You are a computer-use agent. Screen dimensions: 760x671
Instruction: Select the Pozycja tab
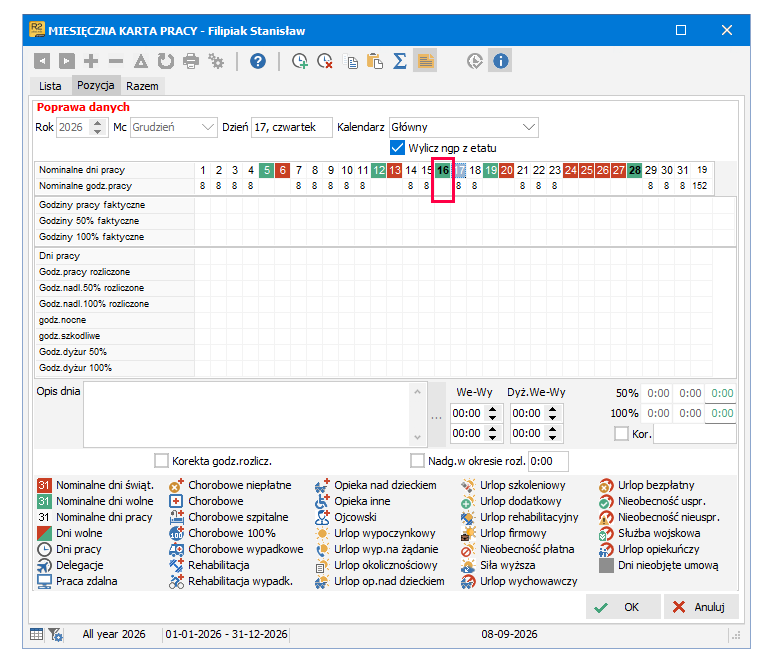(x=96, y=85)
